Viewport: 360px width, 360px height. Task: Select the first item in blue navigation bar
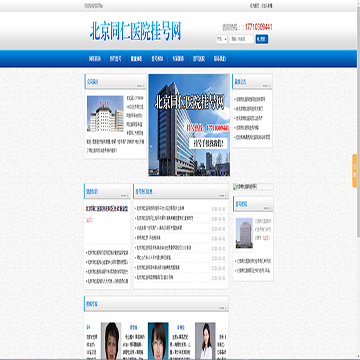point(95,59)
